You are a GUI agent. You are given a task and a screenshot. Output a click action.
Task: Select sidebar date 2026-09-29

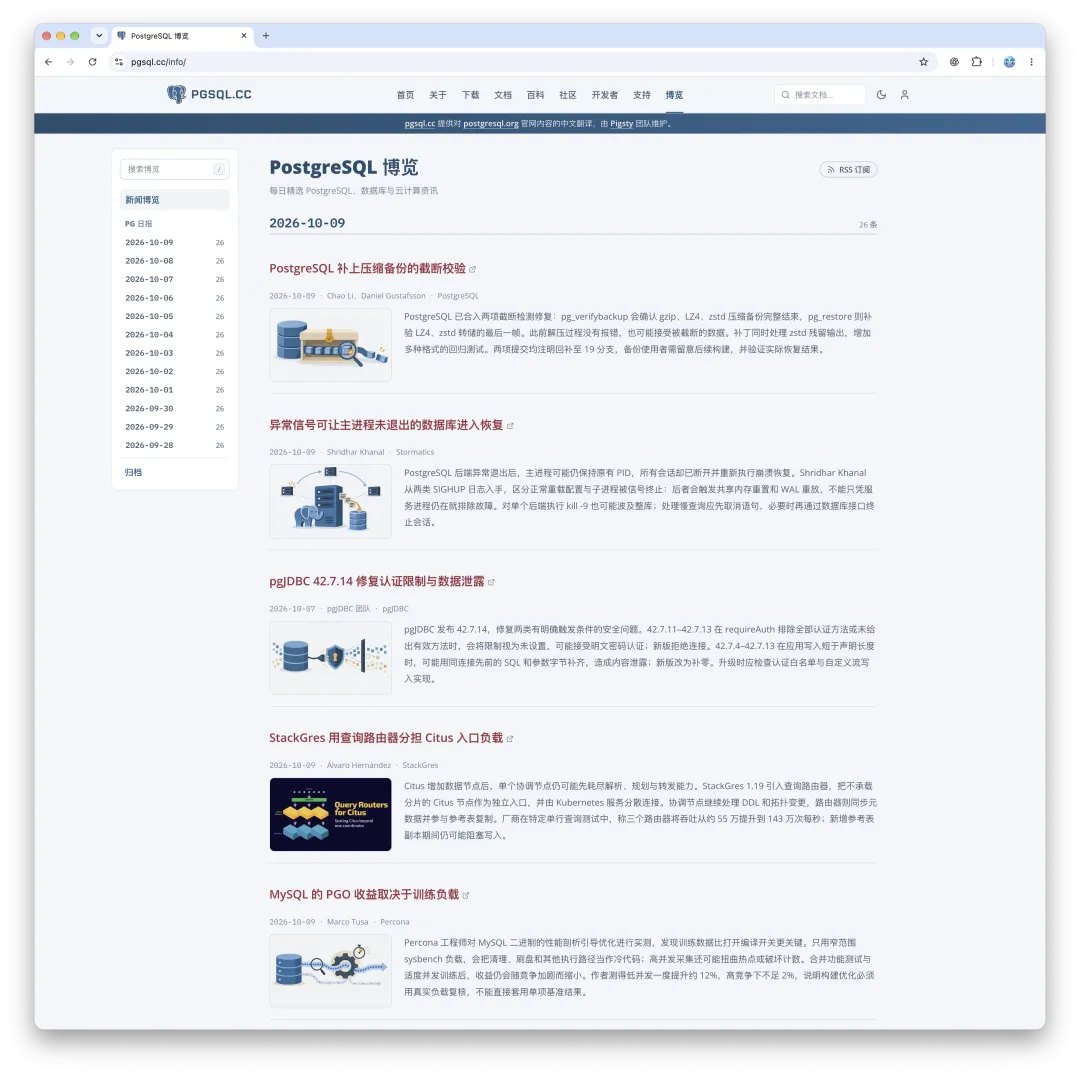click(174, 427)
